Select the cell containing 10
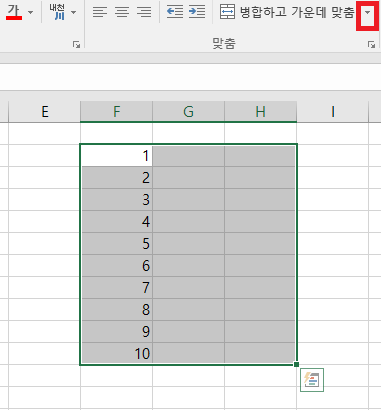 (116, 353)
